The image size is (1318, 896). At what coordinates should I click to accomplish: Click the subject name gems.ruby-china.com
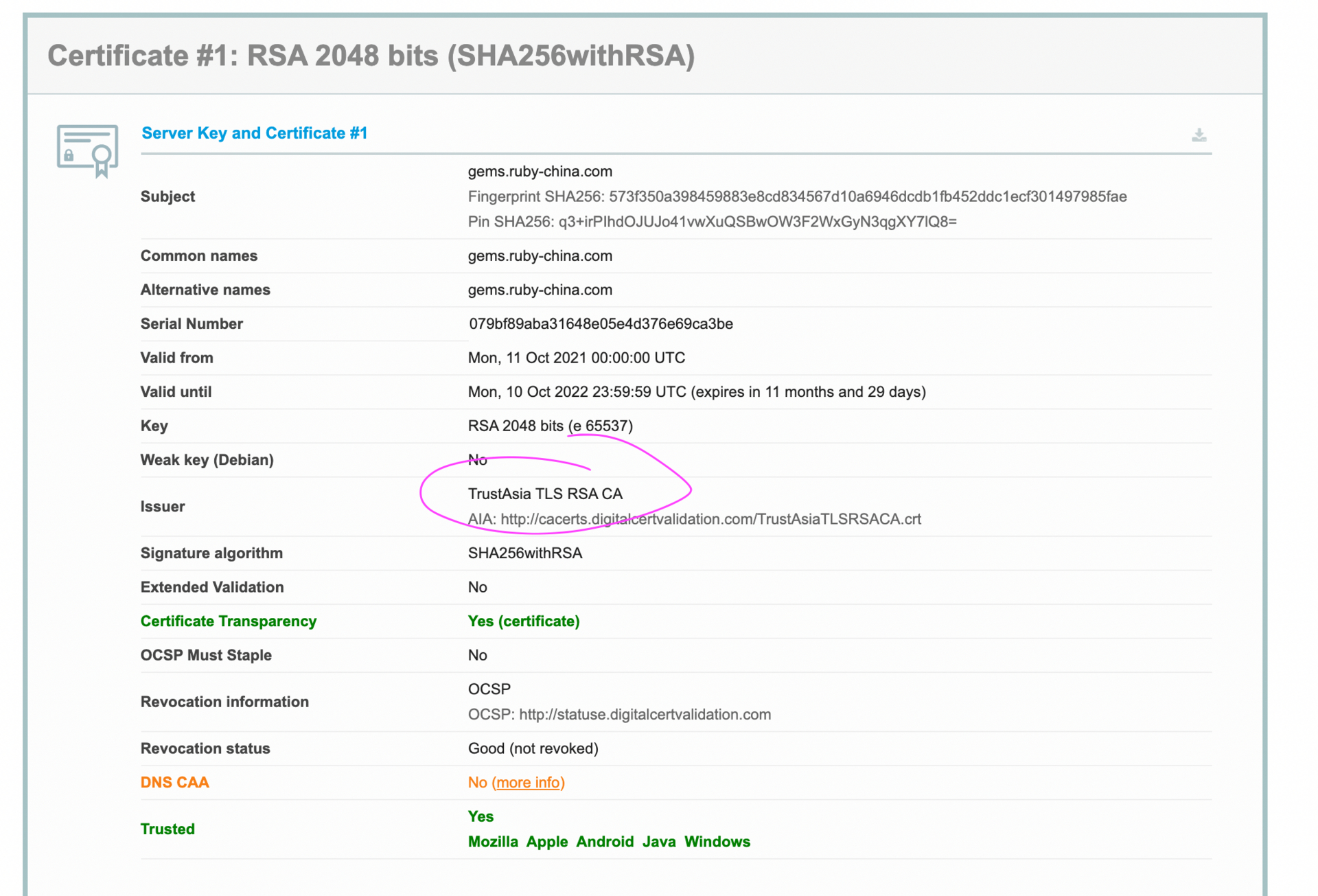540,172
